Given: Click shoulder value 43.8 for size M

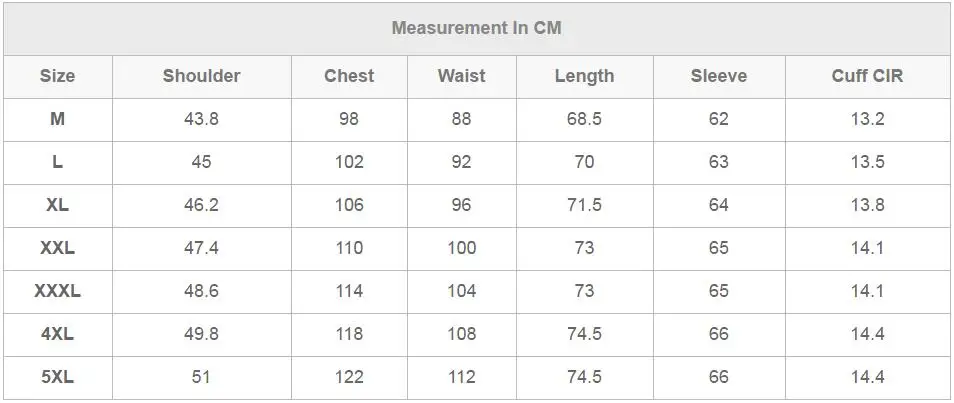Looking at the screenshot, I should click(x=201, y=119).
